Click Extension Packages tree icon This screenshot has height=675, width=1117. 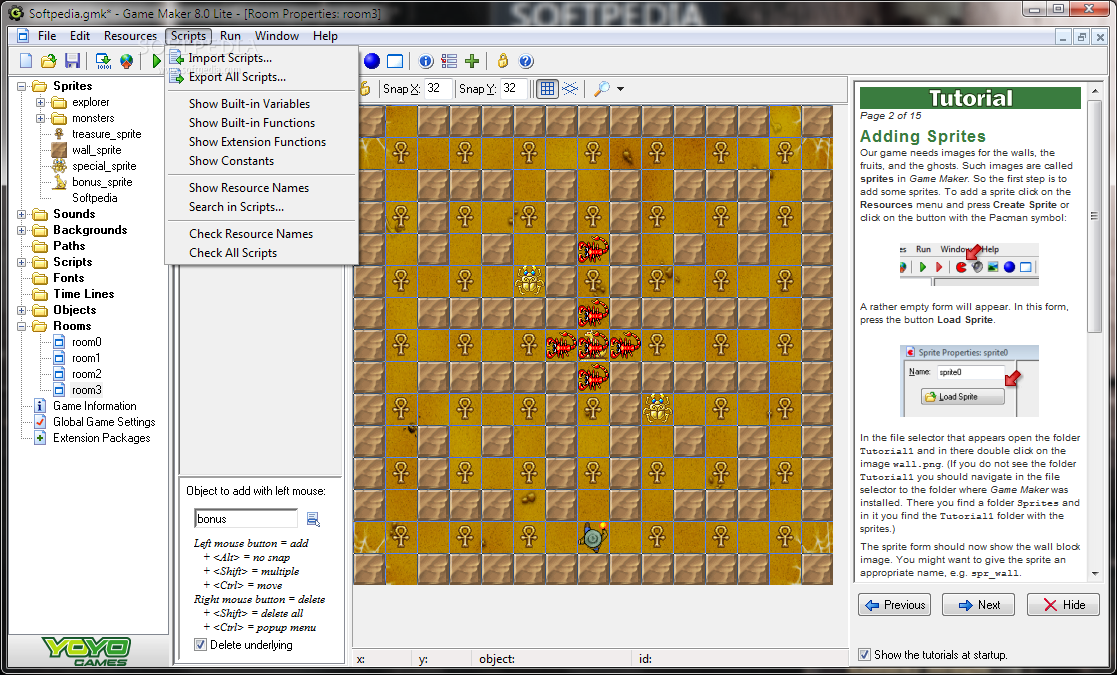(41, 438)
